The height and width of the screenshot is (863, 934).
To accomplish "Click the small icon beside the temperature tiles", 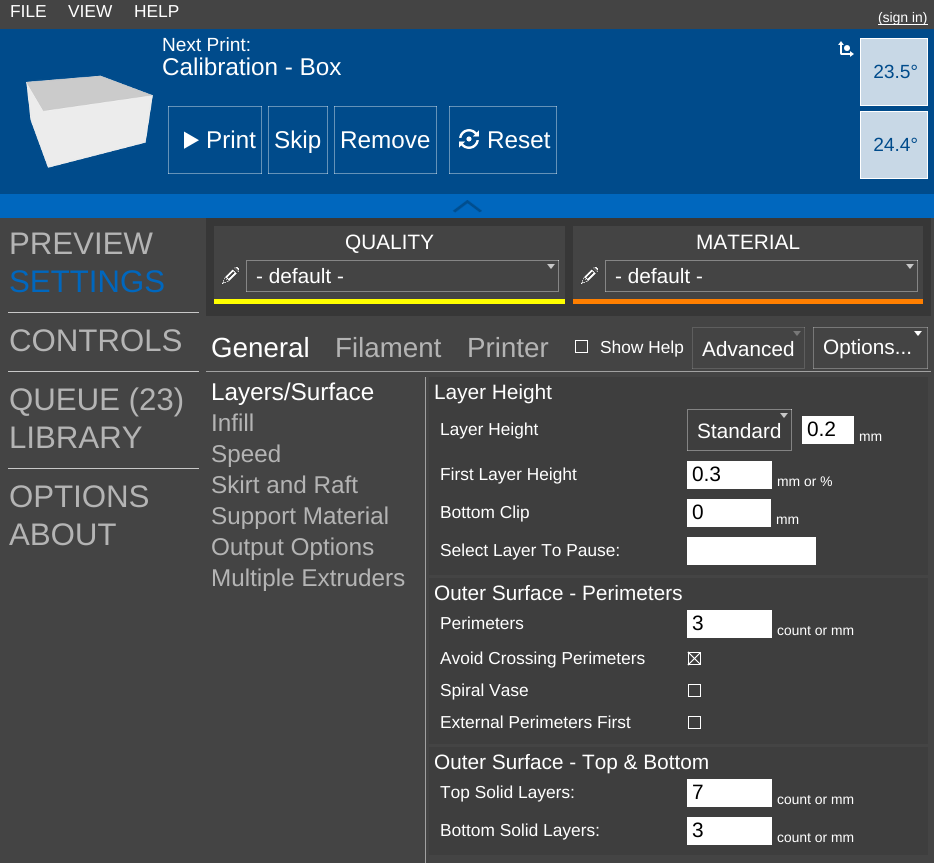I will pos(846,49).
